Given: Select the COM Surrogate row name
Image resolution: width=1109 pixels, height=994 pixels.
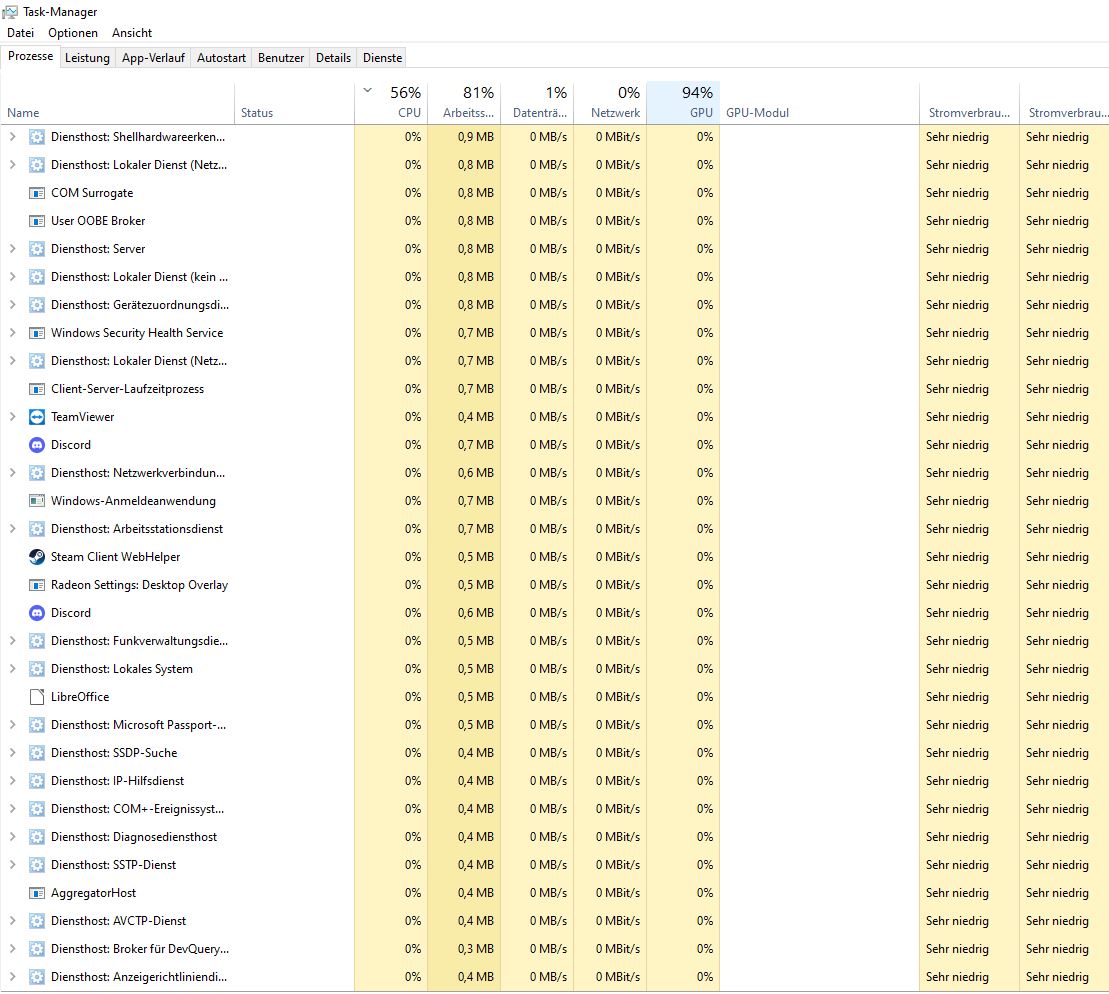Looking at the screenshot, I should pos(92,193).
